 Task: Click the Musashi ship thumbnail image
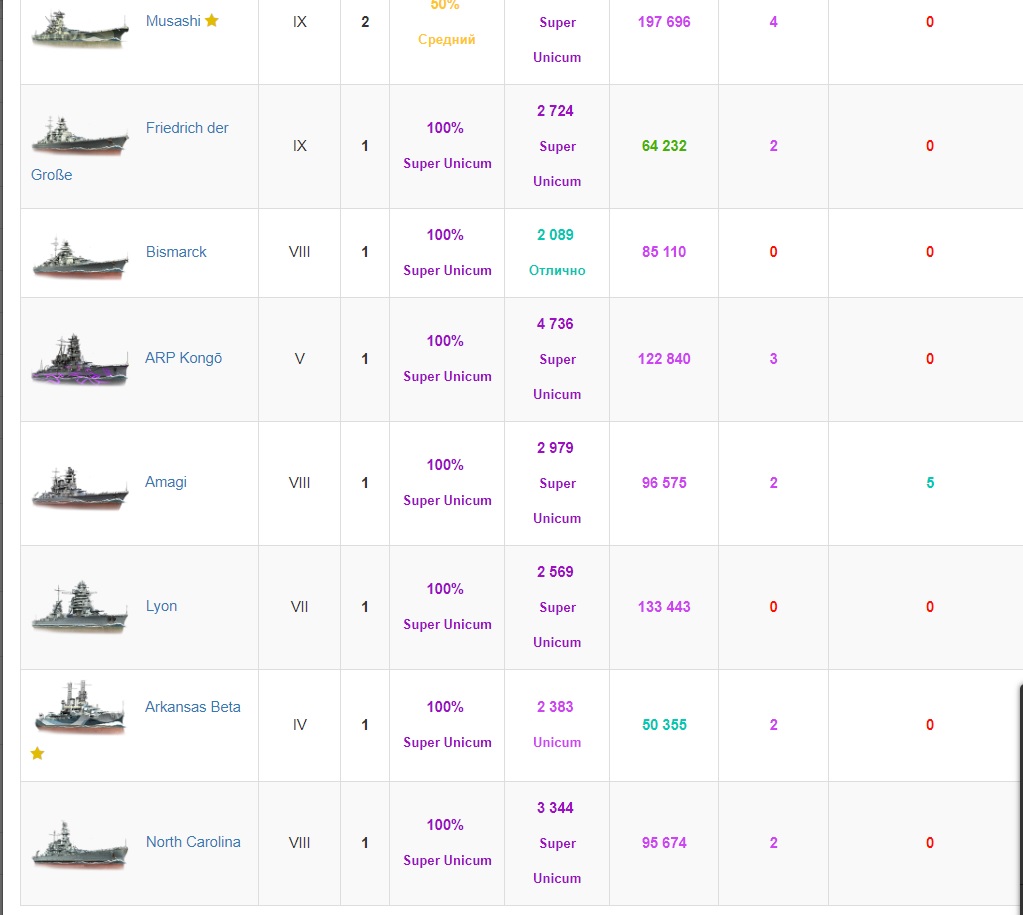(80, 29)
